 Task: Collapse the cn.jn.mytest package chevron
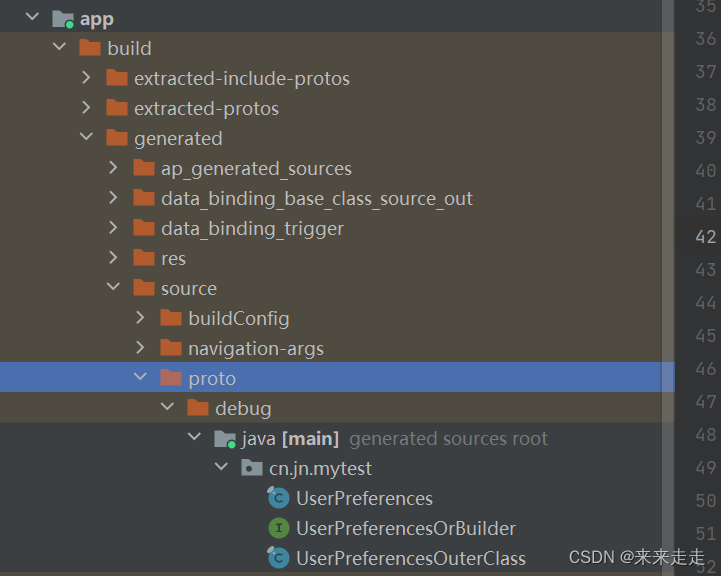click(221, 467)
